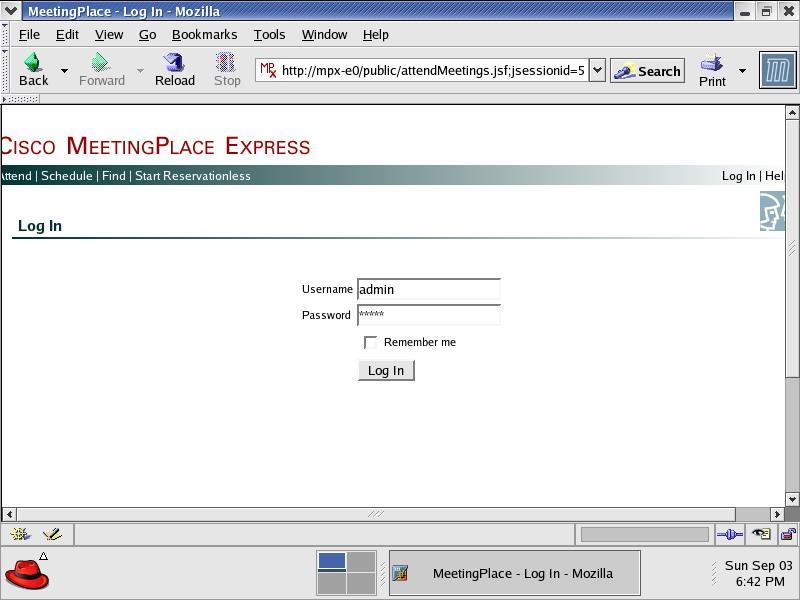Screen dimensions: 800x600
Task: Click the Mozilla window icon in taskbar
Action: point(400,573)
